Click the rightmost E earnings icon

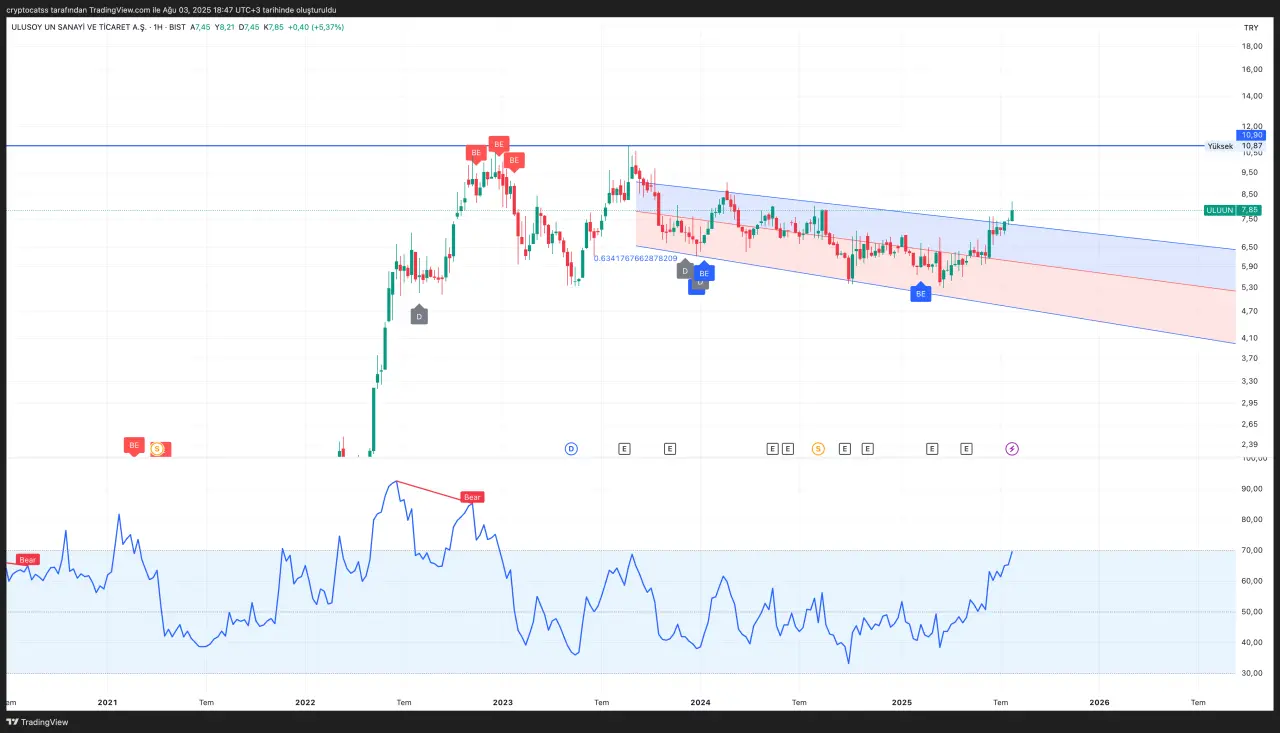[x=966, y=449]
